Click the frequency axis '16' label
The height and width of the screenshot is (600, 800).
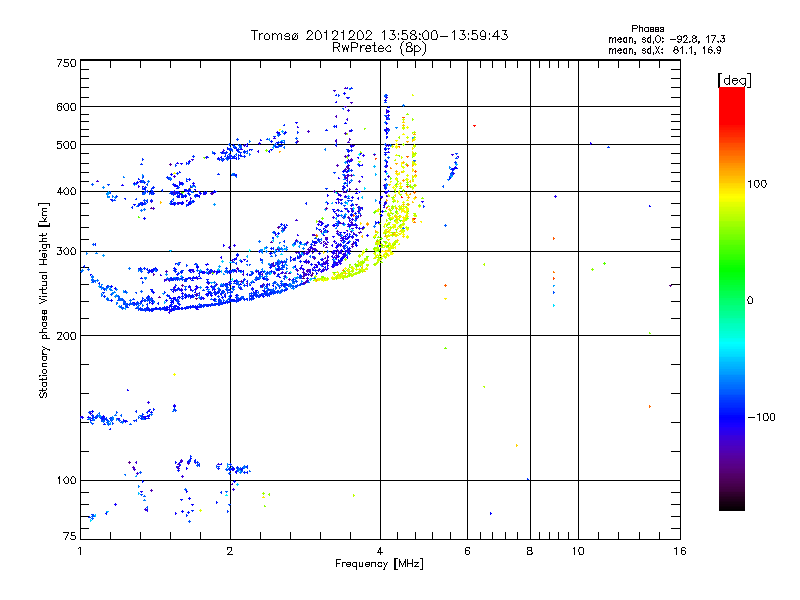pos(680,551)
